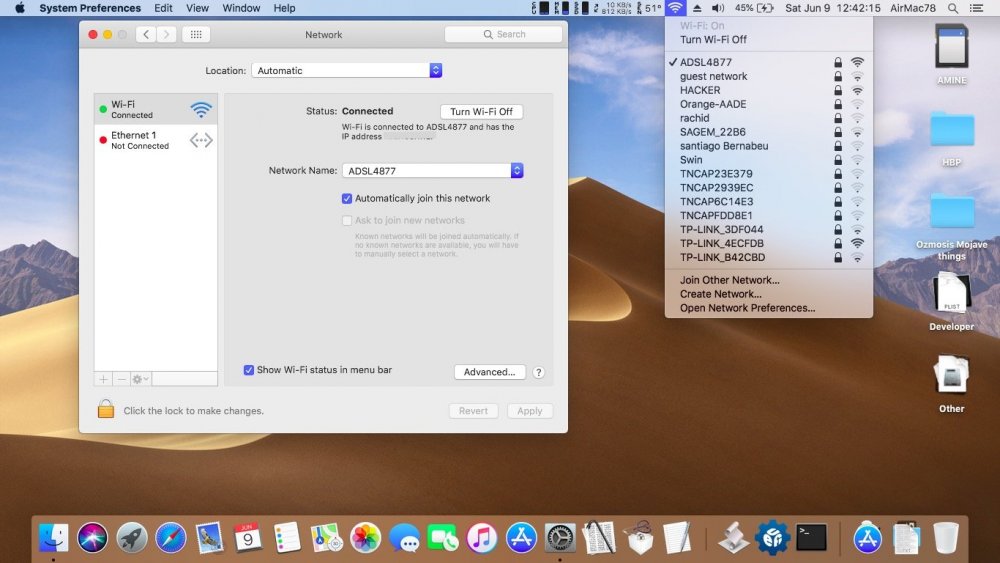This screenshot has height=563, width=1000.
Task: Open Messages from the Dock
Action: [404, 537]
